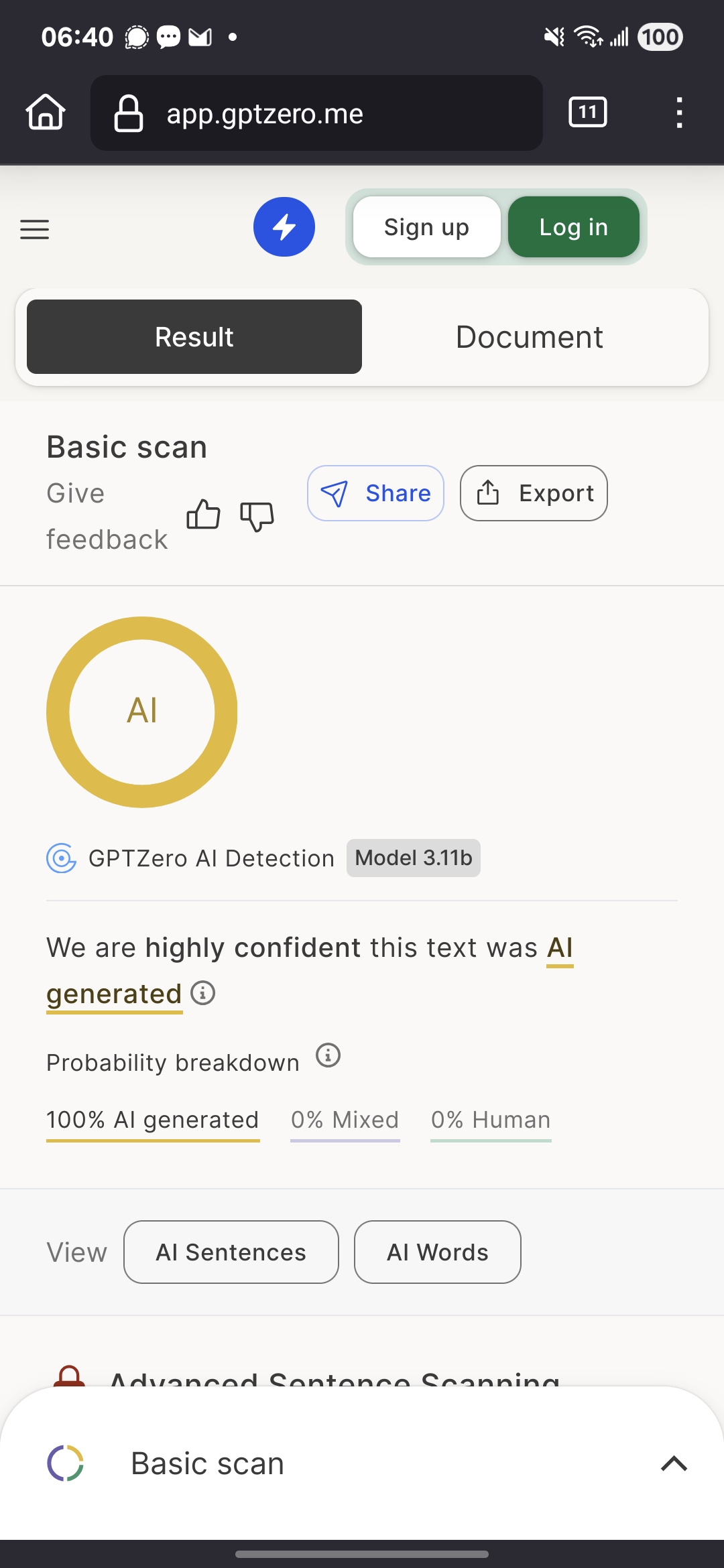Viewport: 724px width, 1568px height.
Task: Toggle AI Sentences view
Action: point(231,1252)
